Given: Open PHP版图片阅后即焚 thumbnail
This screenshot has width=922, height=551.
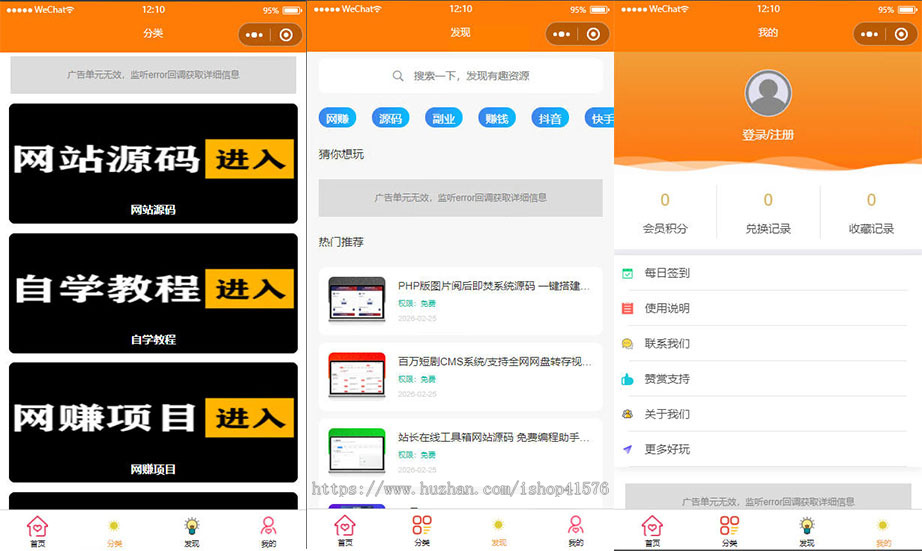Looking at the screenshot, I should click(x=356, y=300).
